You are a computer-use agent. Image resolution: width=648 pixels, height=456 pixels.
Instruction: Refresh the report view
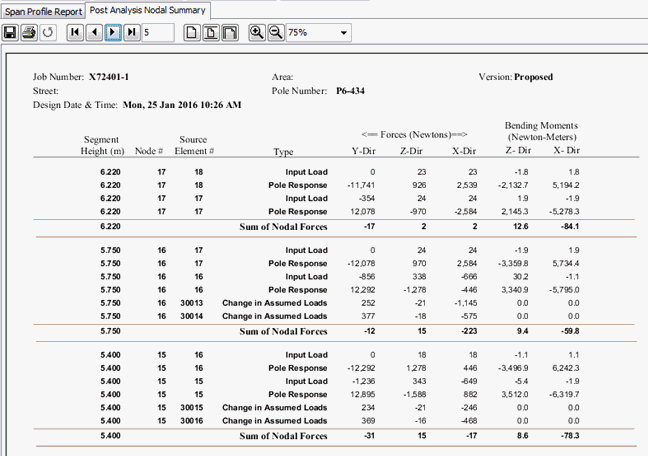coord(48,32)
